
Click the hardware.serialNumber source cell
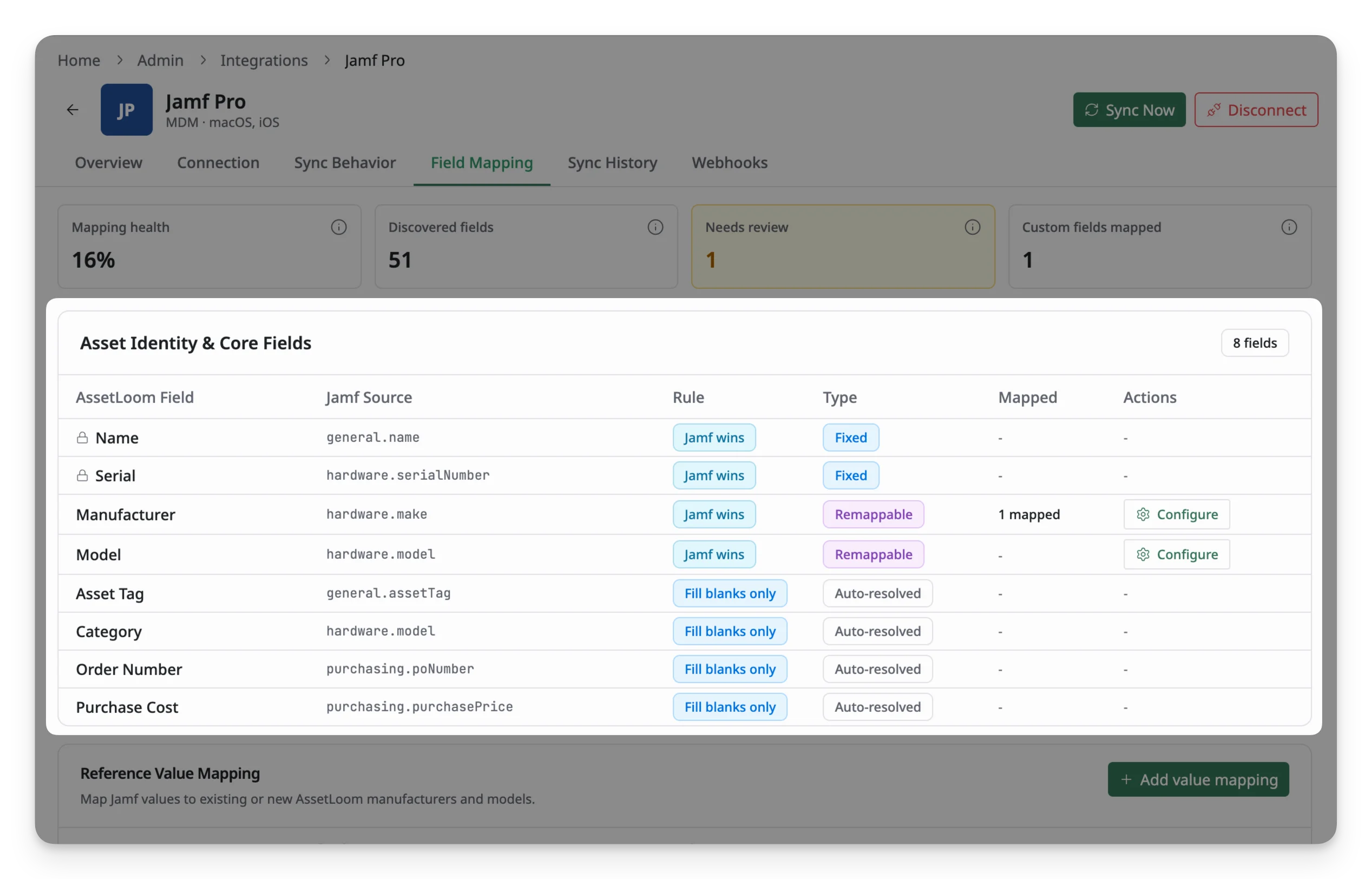tap(408, 475)
